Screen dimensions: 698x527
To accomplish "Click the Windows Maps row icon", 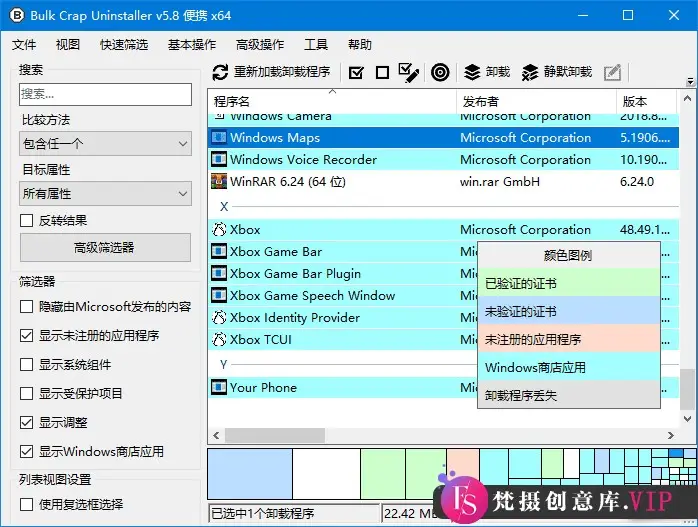I will [219, 138].
